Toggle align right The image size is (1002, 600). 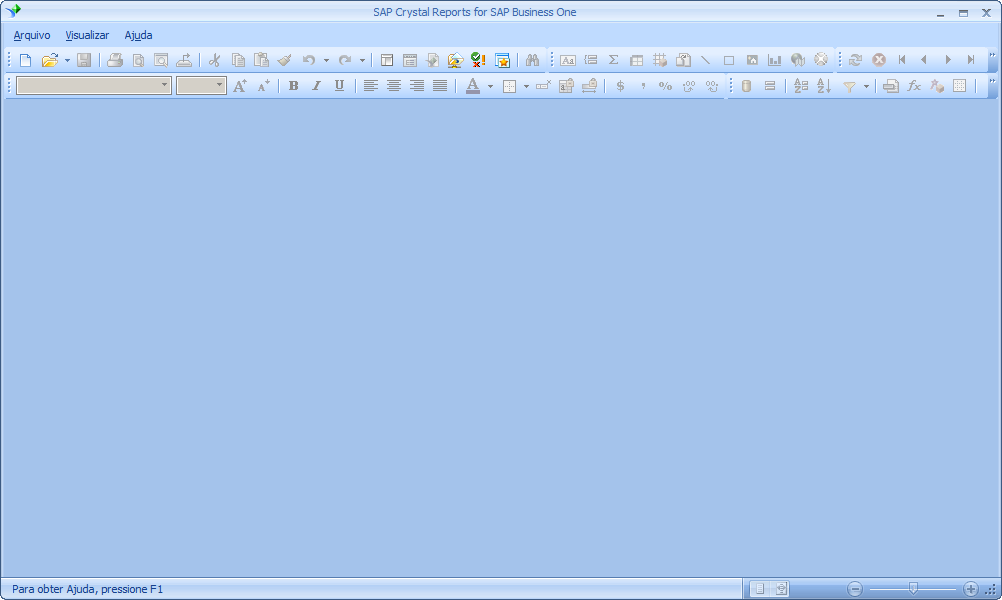(x=417, y=86)
